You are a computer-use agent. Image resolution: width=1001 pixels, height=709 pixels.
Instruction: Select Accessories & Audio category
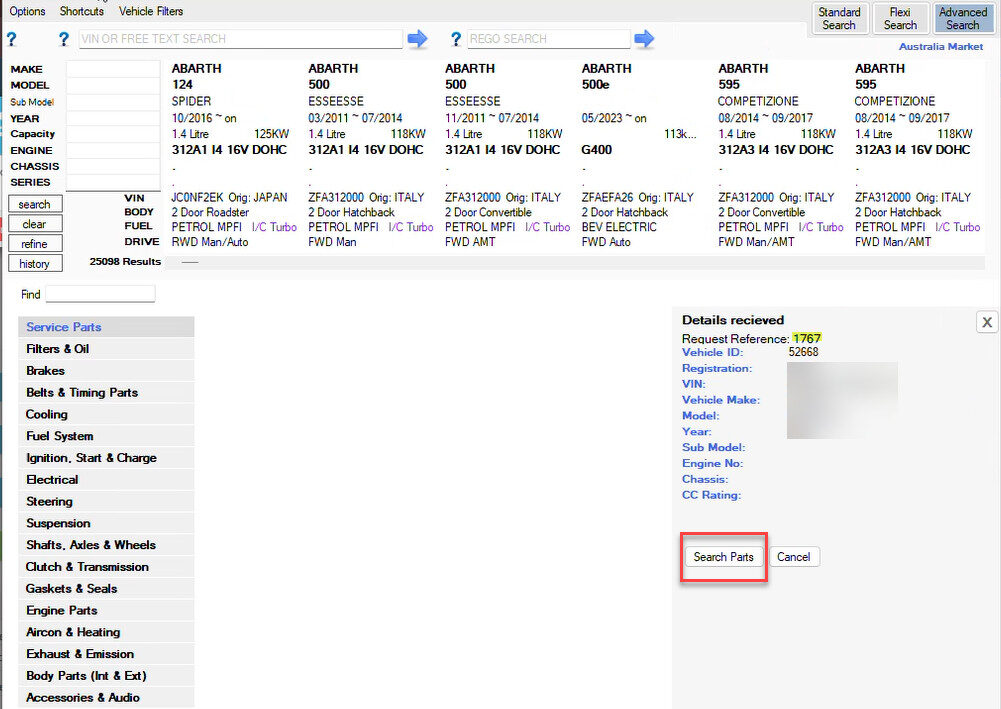[x=107, y=697]
